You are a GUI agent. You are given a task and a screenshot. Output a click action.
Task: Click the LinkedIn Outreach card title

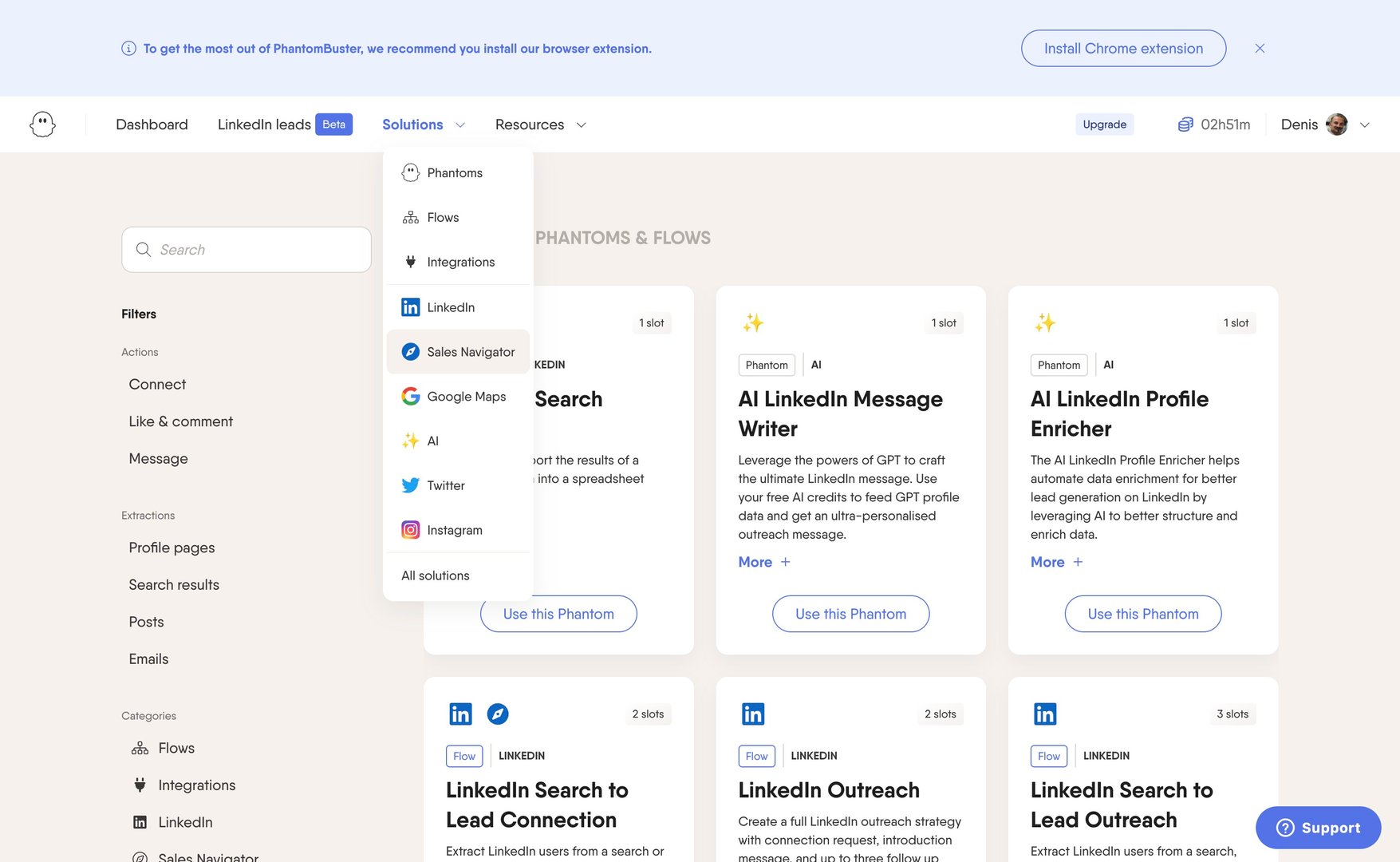click(x=829, y=790)
